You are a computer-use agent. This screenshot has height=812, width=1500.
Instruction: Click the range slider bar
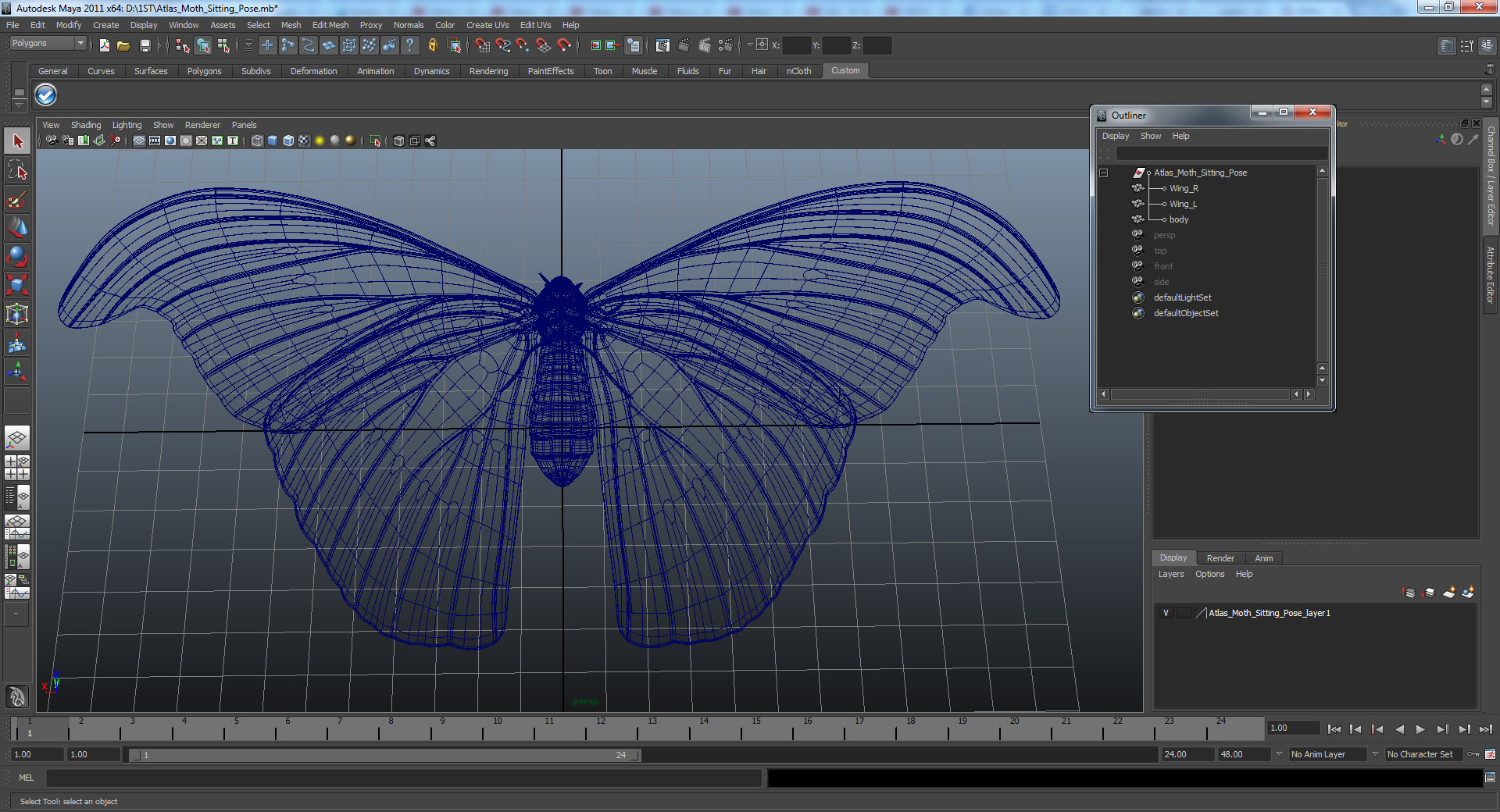pyautogui.click(x=384, y=755)
